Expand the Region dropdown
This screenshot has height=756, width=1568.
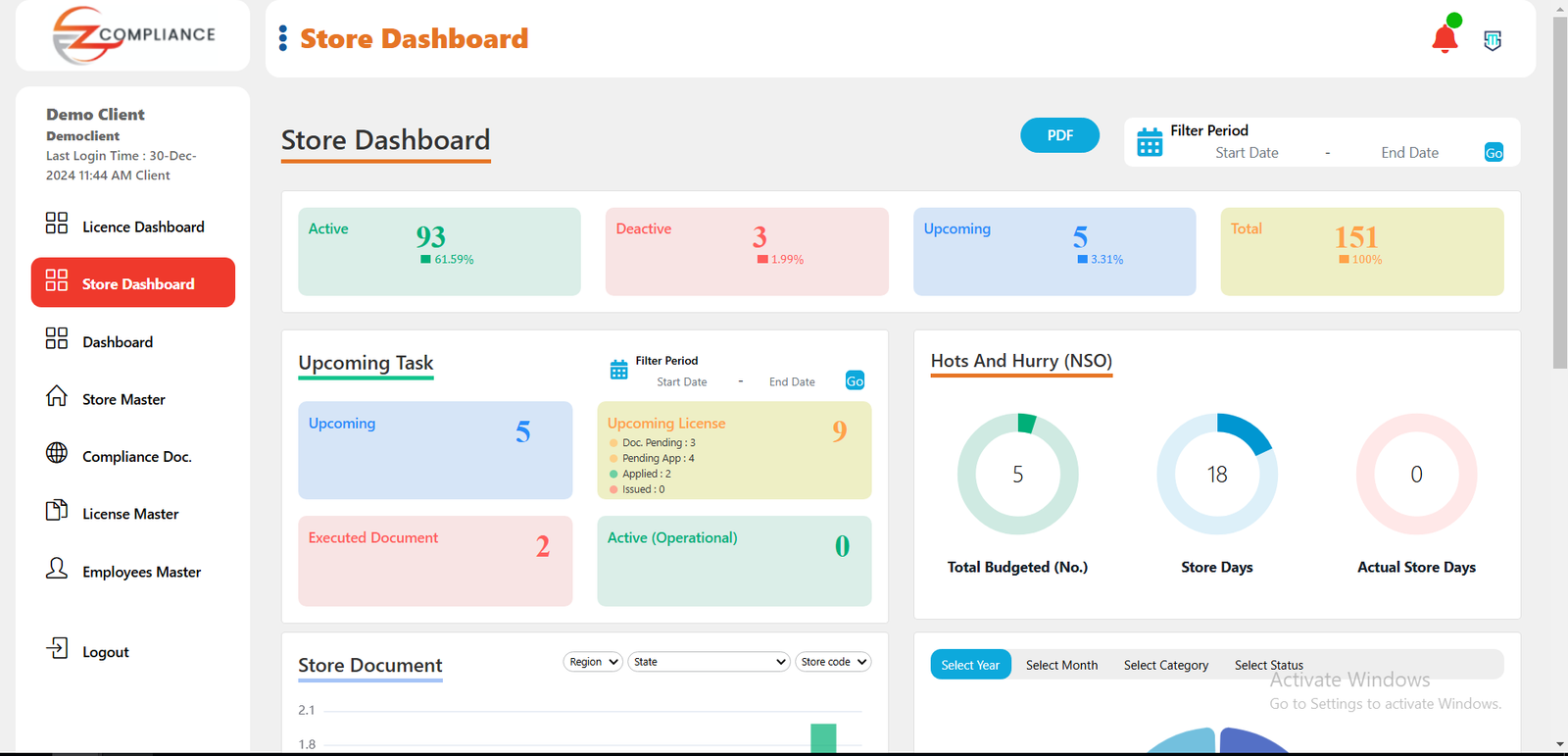[x=593, y=662]
